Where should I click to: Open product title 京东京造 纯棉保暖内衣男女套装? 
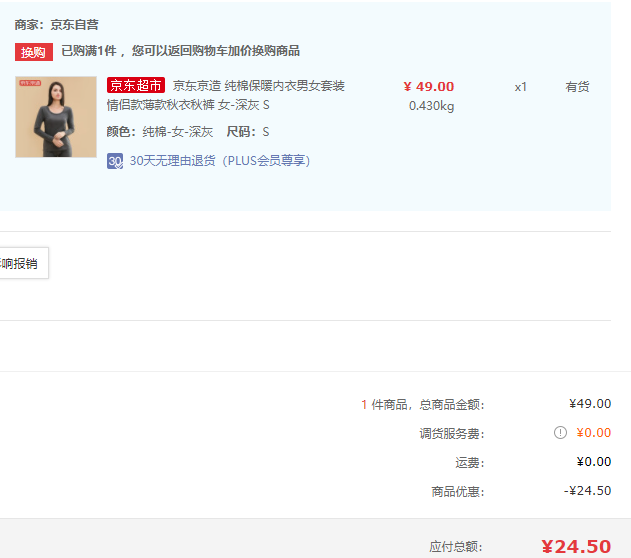click(x=259, y=86)
